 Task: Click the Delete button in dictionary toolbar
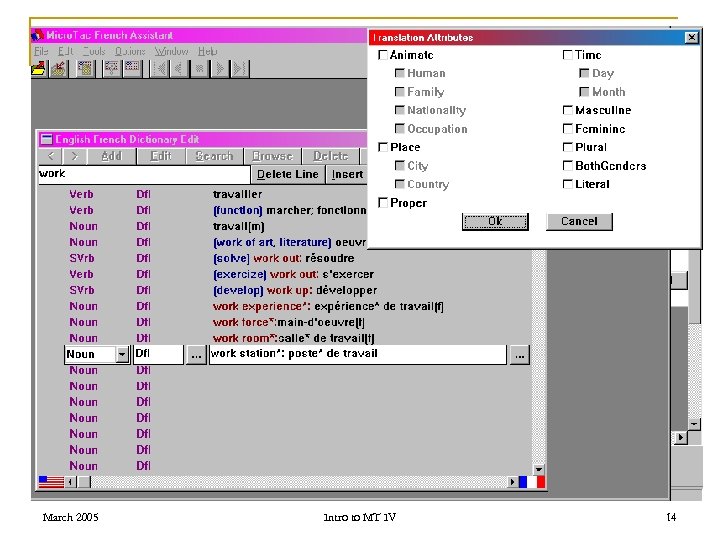click(x=331, y=156)
